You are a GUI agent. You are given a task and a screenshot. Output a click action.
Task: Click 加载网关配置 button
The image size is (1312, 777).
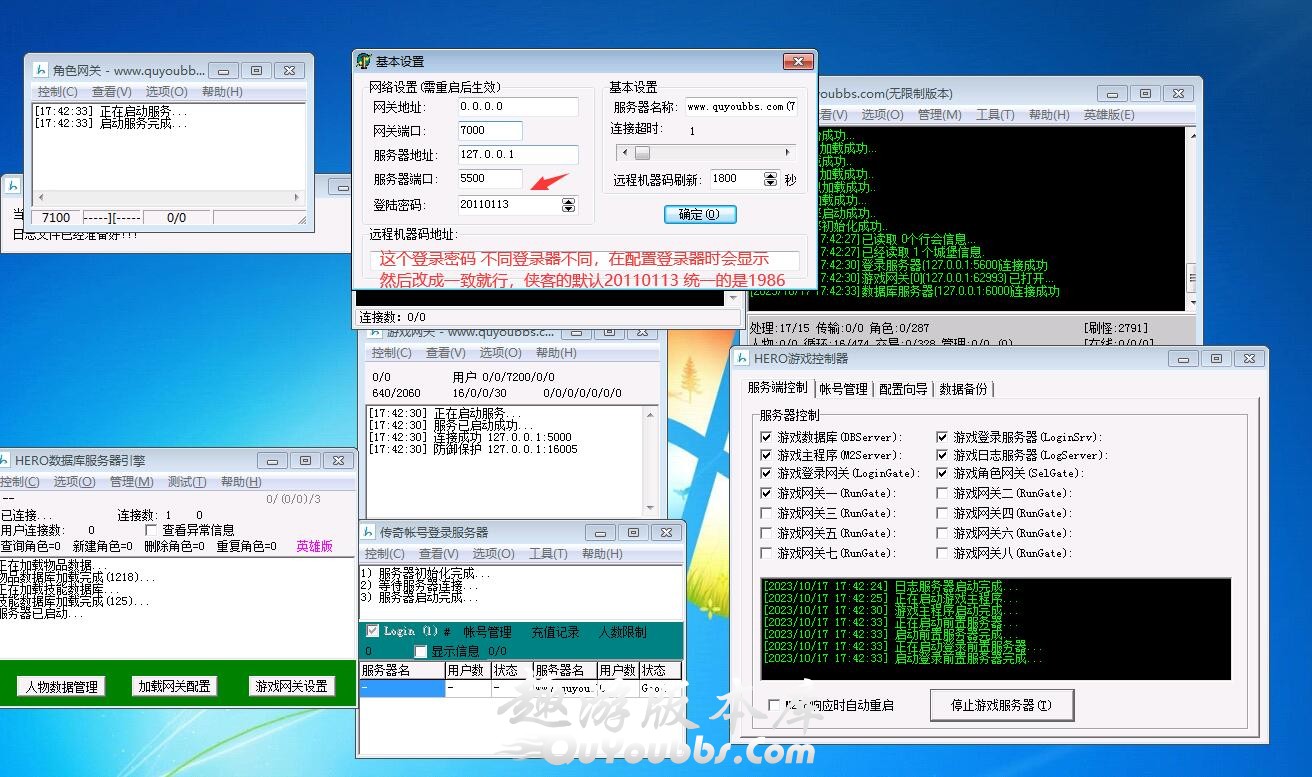tap(175, 686)
